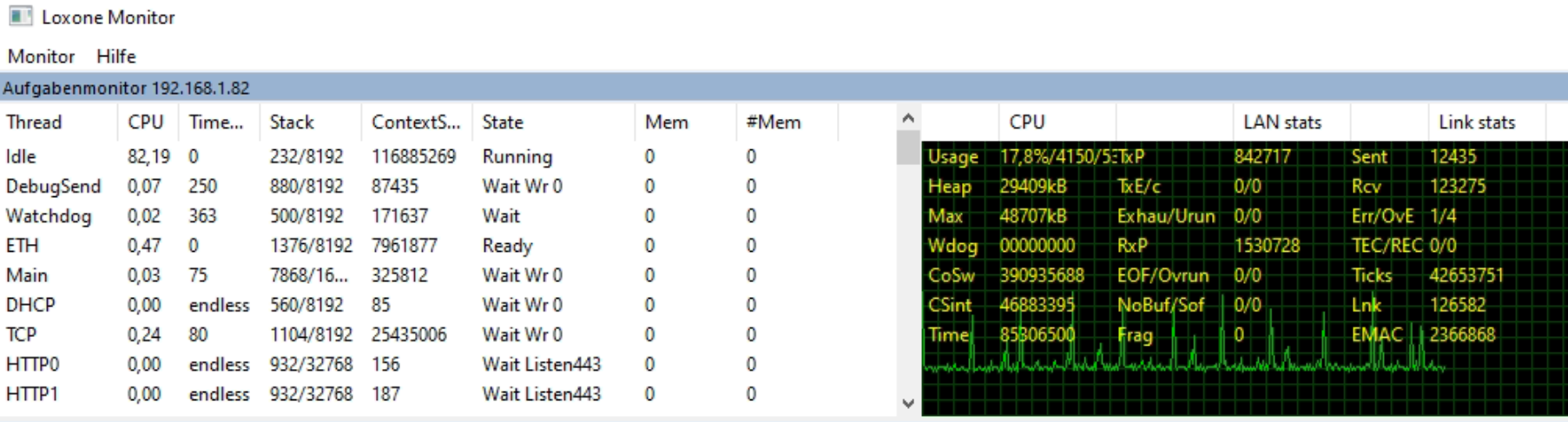Image resolution: width=1568 pixels, height=422 pixels.
Task: Click the Time value 85306500
Action: coord(1037,334)
